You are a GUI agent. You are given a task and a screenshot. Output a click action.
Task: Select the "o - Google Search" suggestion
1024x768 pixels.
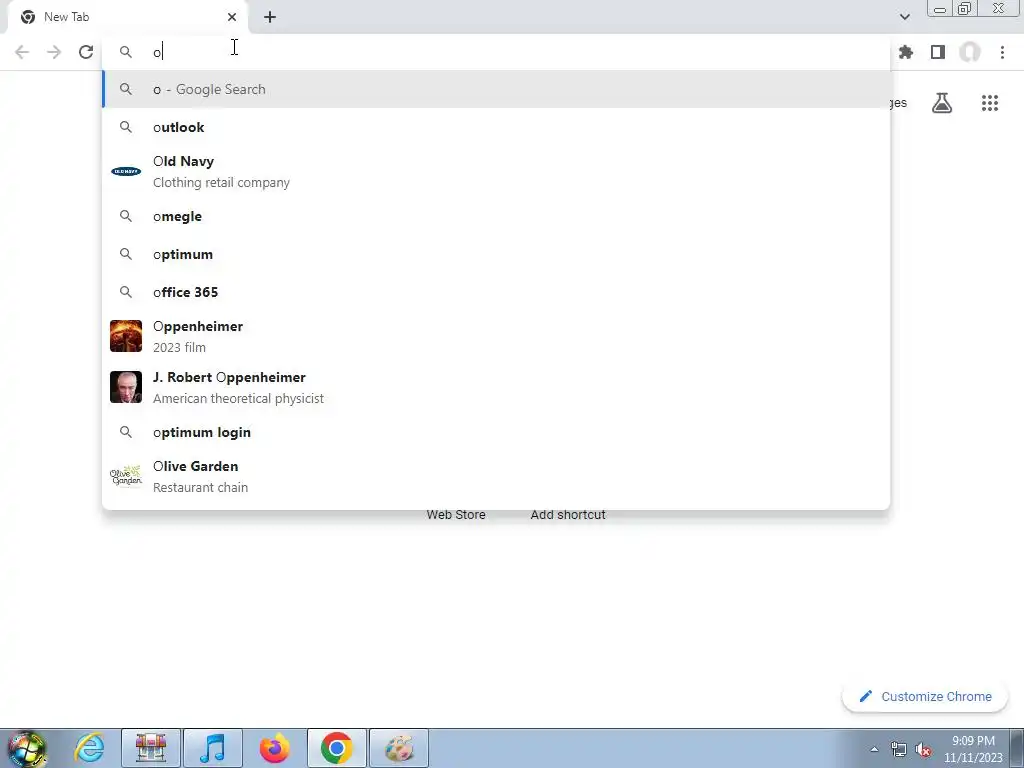coord(496,89)
